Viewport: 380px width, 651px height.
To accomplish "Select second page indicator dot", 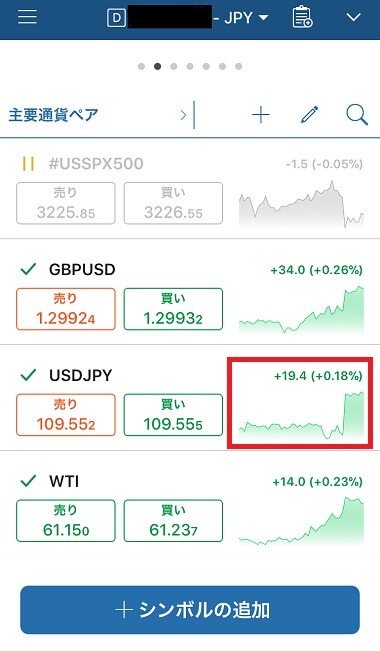I will pyautogui.click(x=157, y=66).
